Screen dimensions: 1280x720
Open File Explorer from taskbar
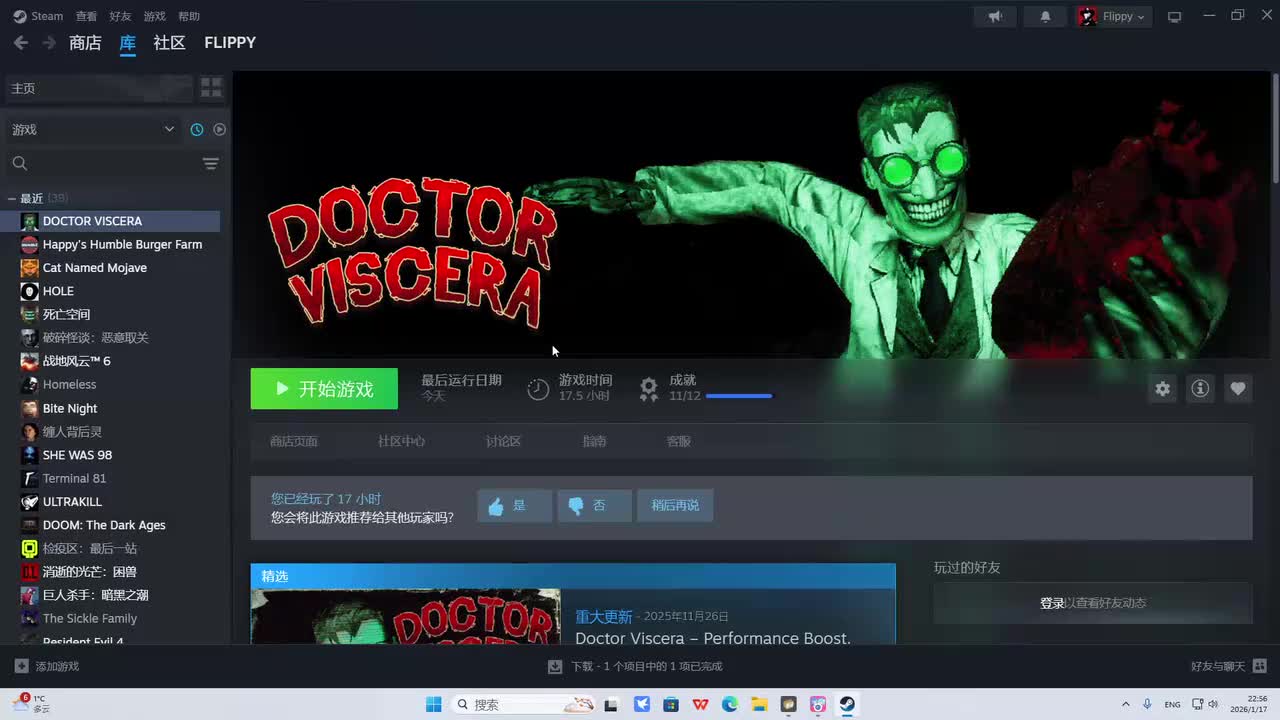[x=759, y=704]
